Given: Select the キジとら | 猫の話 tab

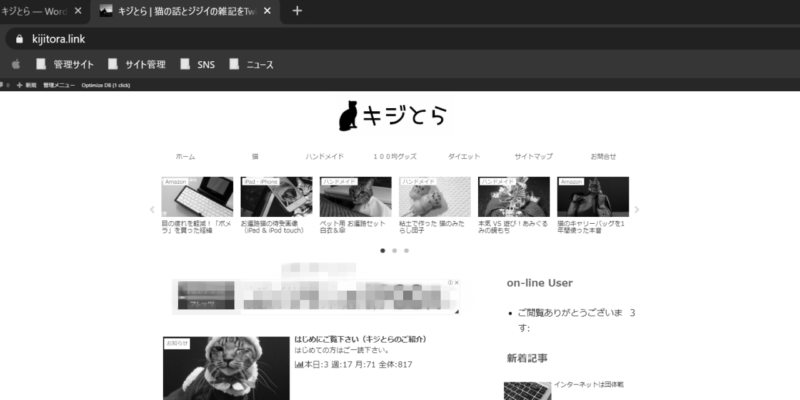Looking at the screenshot, I should pos(187,11).
